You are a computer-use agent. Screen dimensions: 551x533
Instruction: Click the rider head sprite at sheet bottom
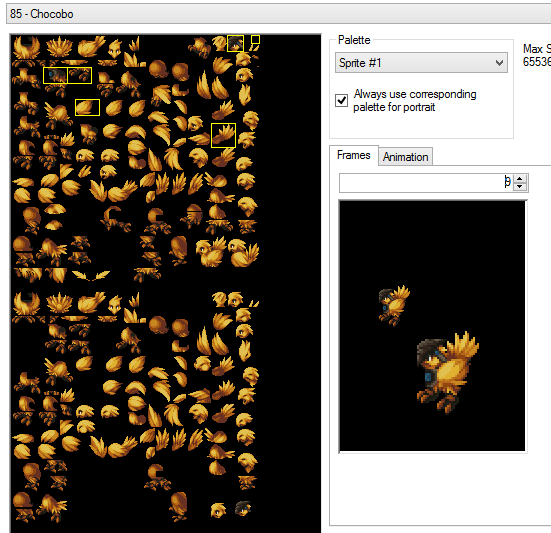coord(243,509)
